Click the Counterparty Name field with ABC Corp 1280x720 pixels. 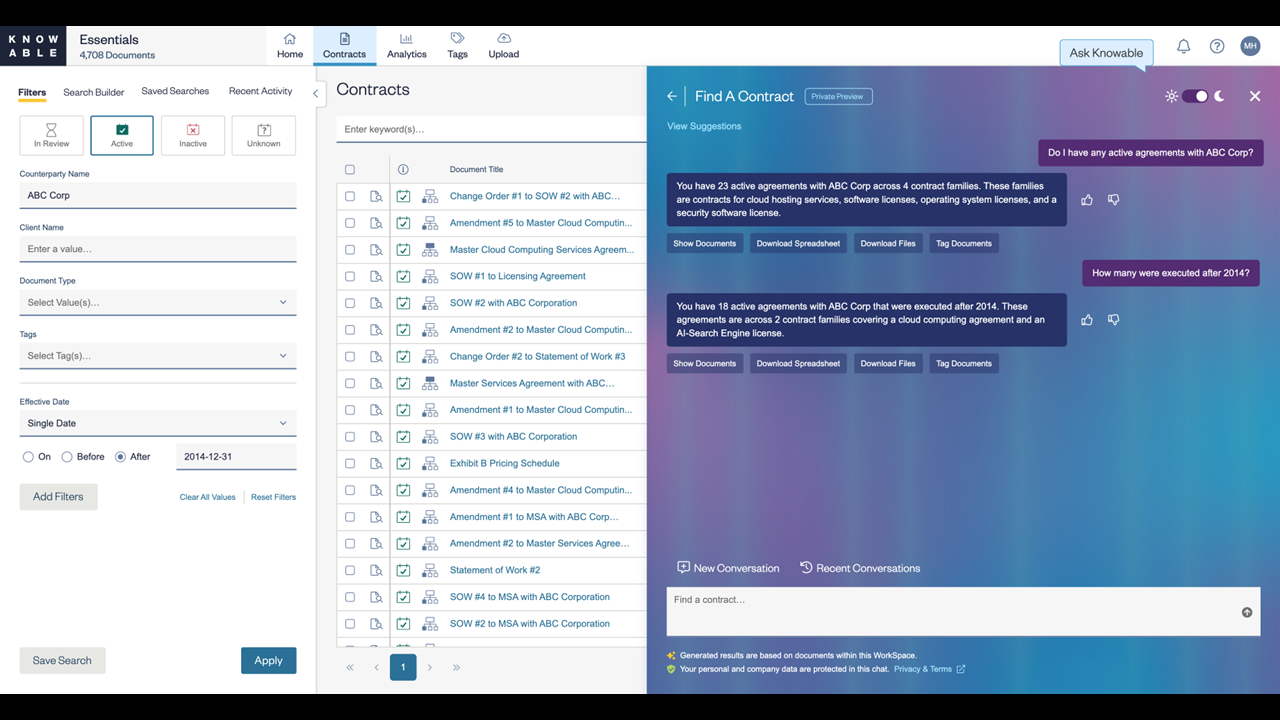158,195
